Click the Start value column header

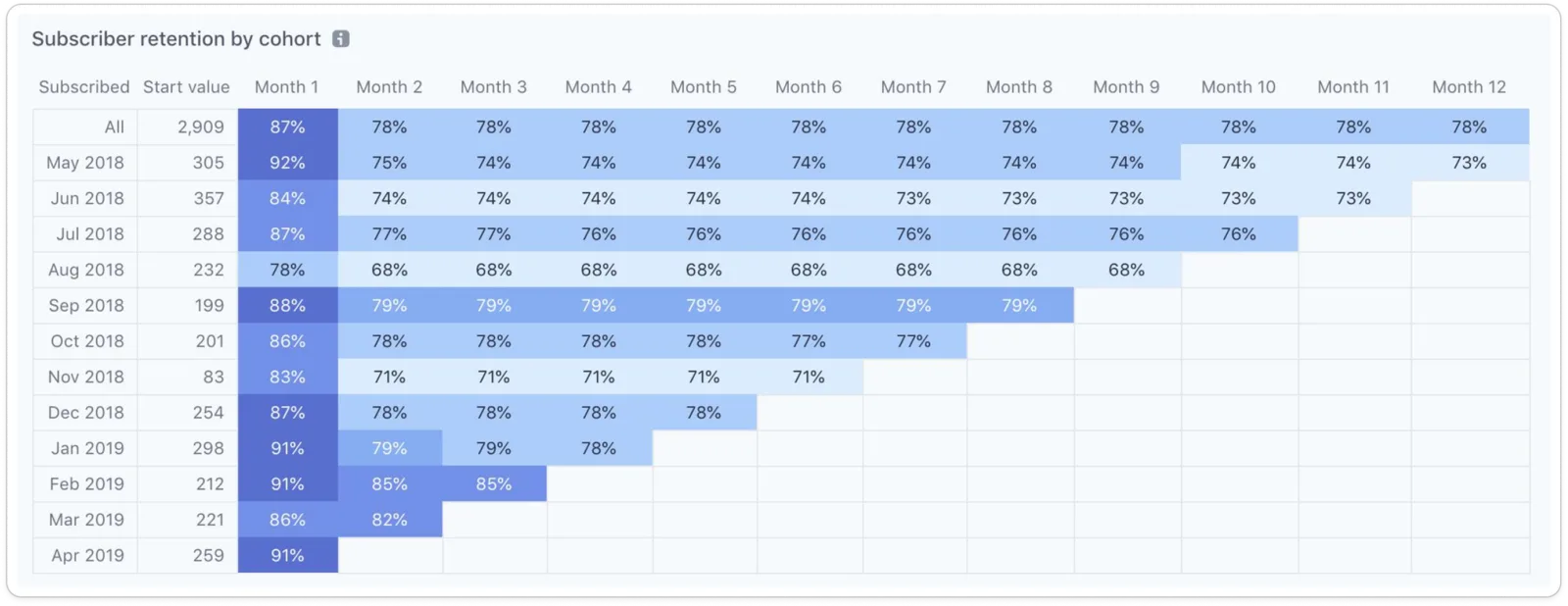(186, 87)
